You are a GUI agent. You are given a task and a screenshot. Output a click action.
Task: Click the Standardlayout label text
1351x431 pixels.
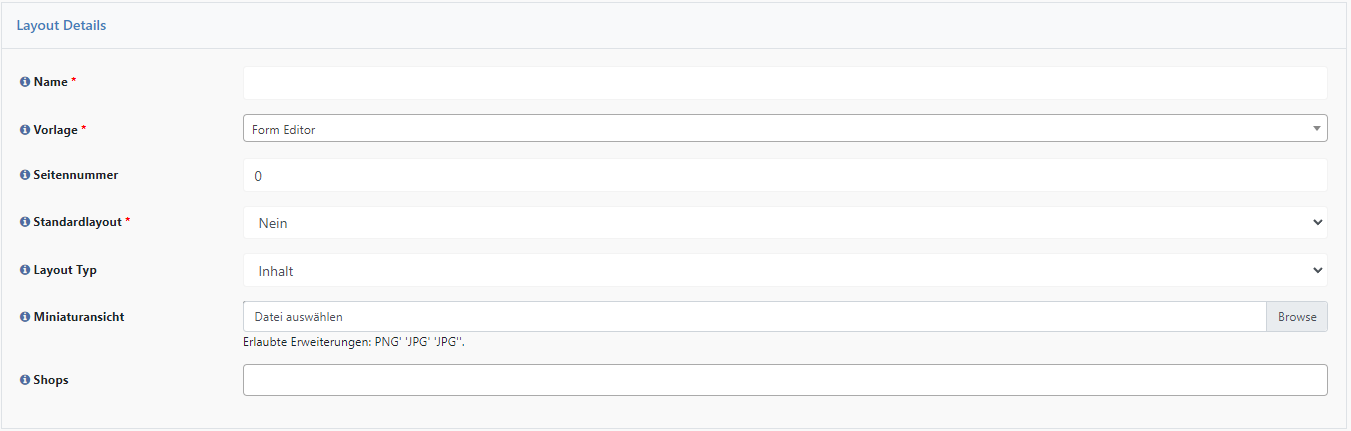pos(78,222)
